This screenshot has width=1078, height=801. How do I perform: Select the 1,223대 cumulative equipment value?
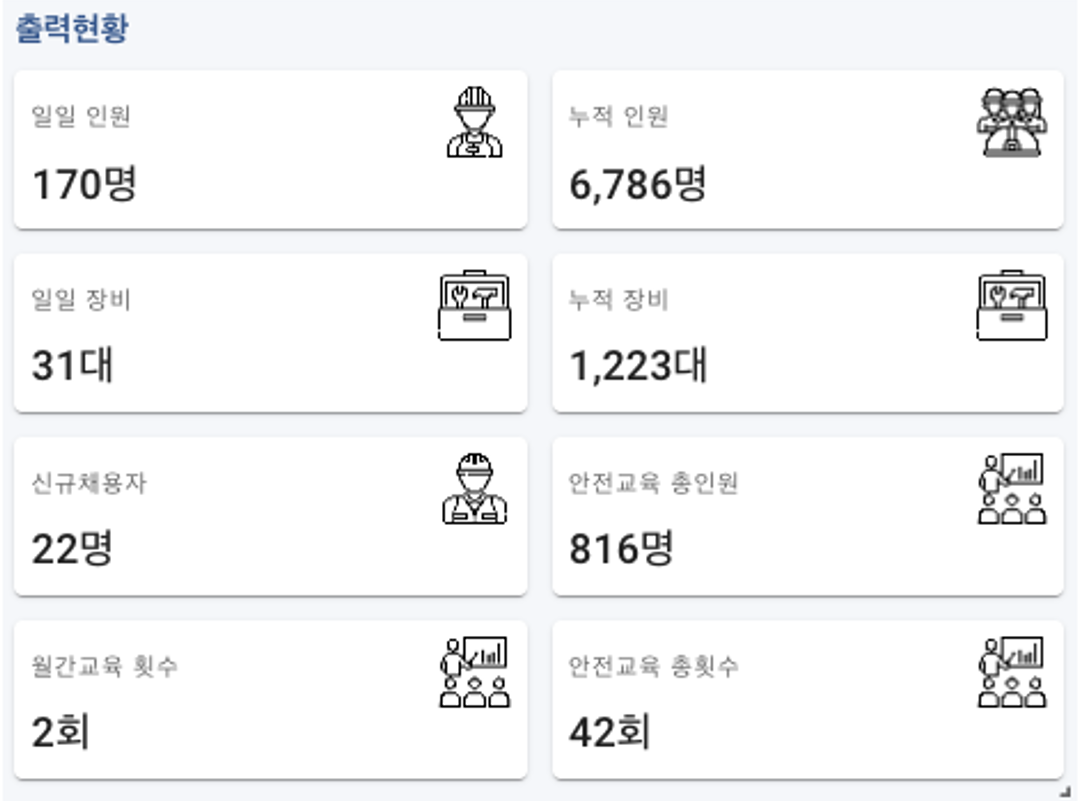coord(638,365)
